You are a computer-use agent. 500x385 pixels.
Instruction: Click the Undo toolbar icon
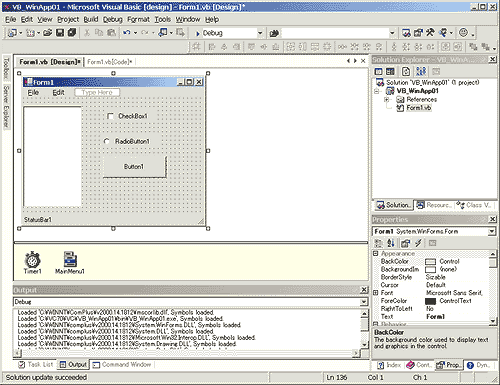(x=127, y=33)
